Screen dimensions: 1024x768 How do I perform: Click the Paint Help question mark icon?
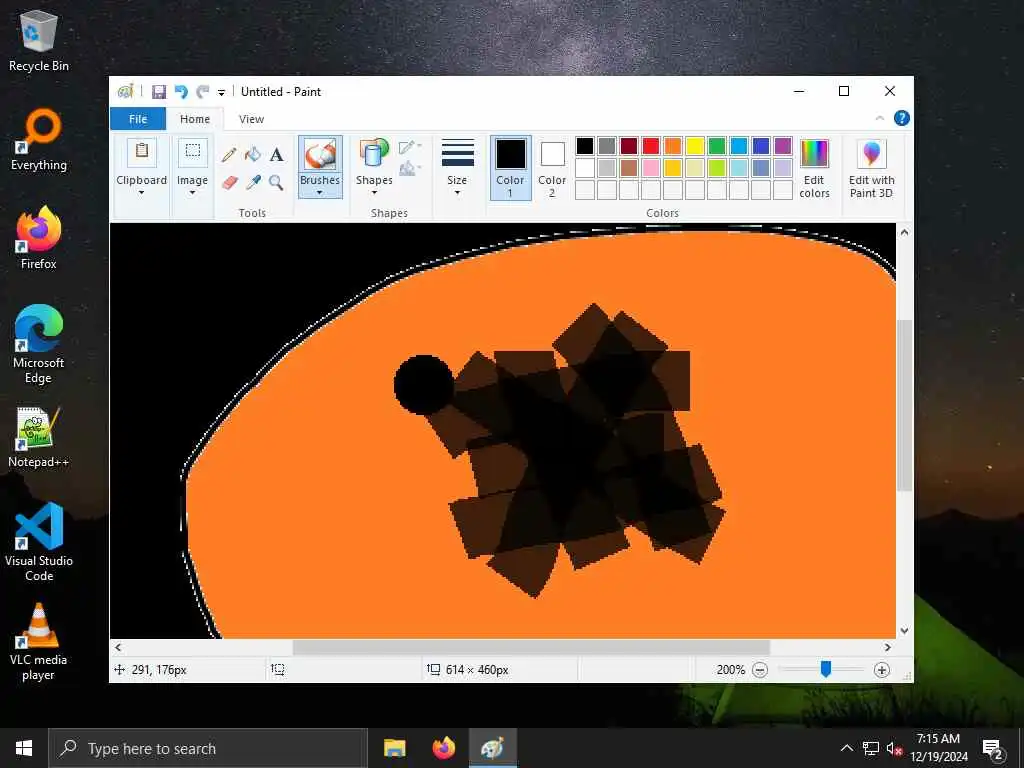click(x=902, y=118)
